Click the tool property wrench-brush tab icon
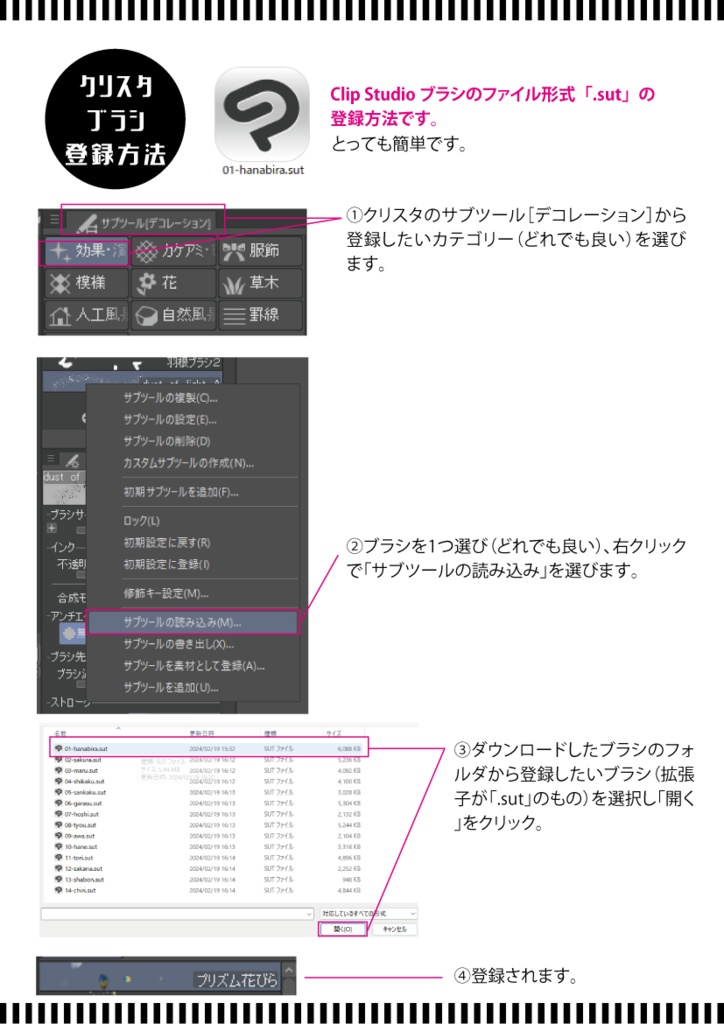The width and height of the screenshot is (724, 1024). click(73, 460)
